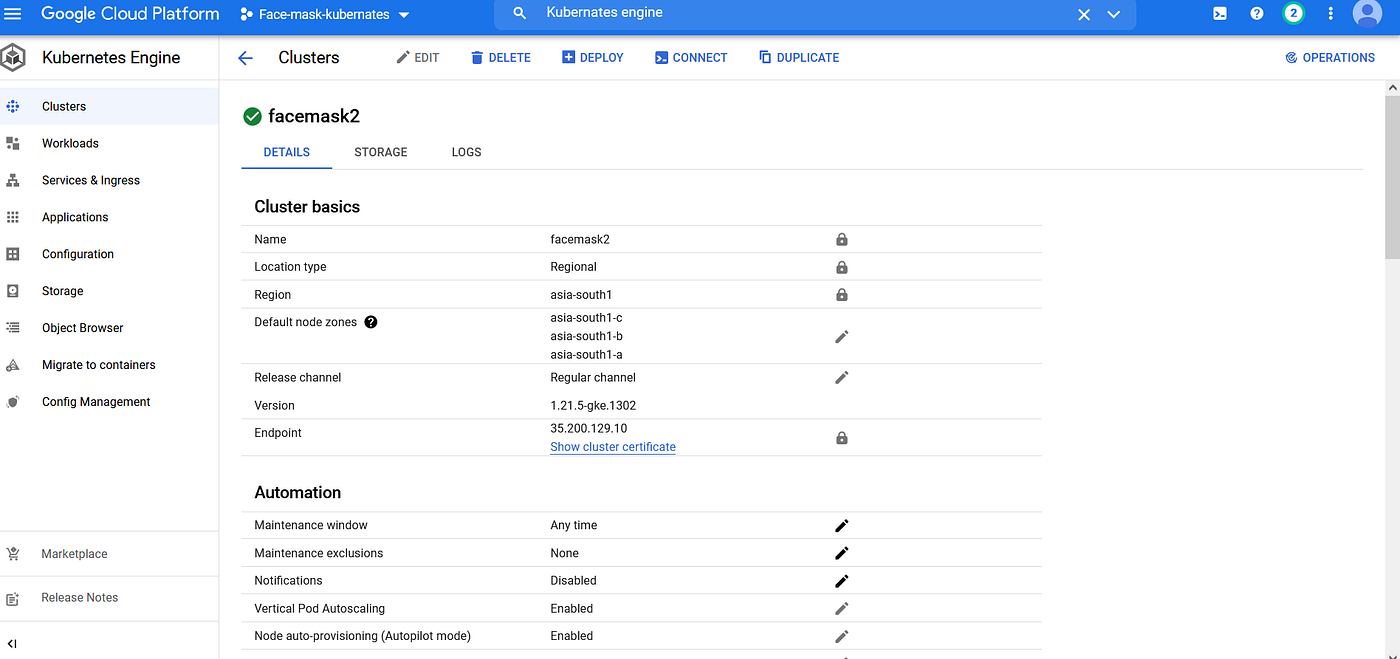The image size is (1400, 659).
Task: Click the asia-south1-b zone value
Action: [586, 336]
